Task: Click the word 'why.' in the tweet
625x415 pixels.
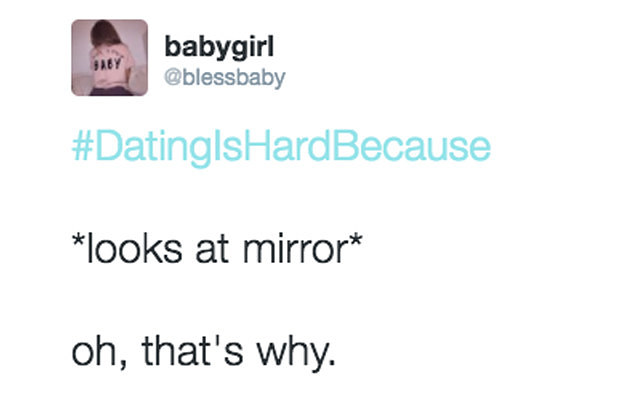Action: pos(296,353)
